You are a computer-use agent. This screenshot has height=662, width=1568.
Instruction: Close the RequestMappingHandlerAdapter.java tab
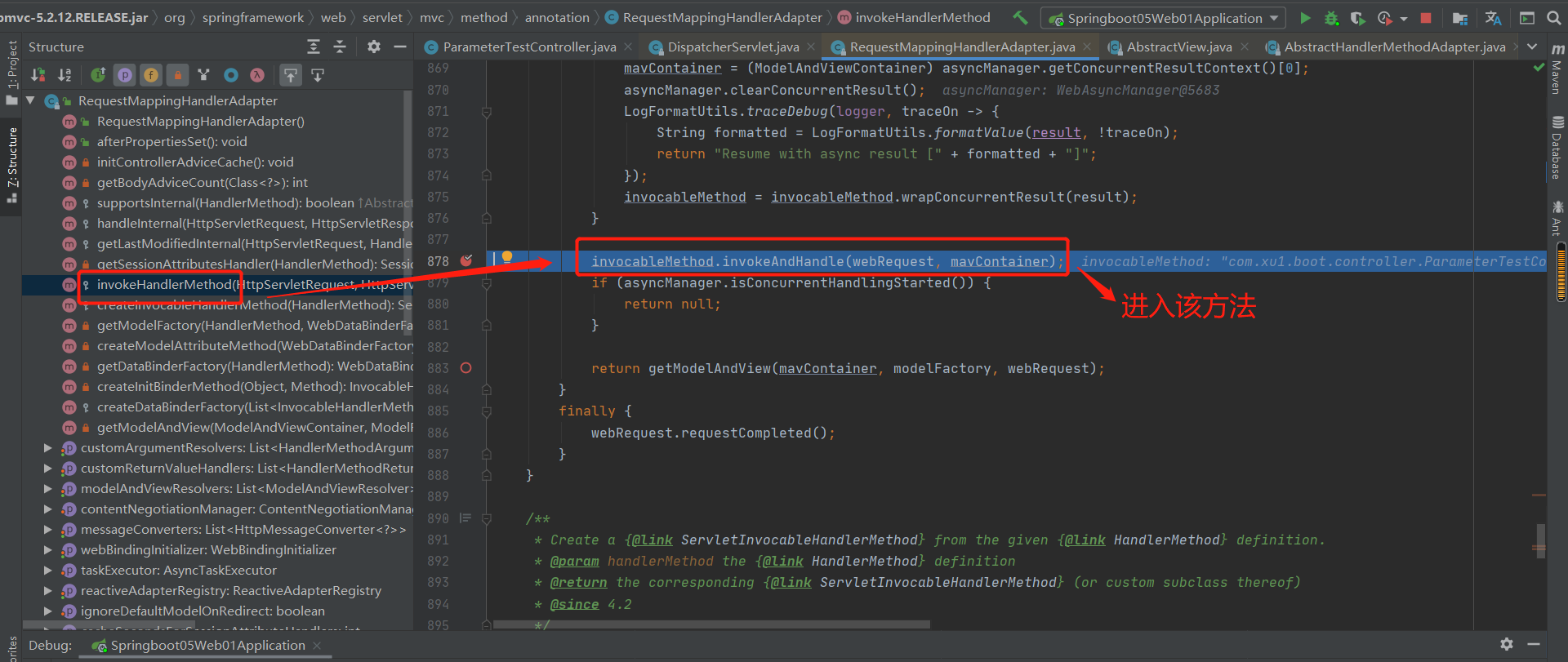pyautogui.click(x=1089, y=47)
